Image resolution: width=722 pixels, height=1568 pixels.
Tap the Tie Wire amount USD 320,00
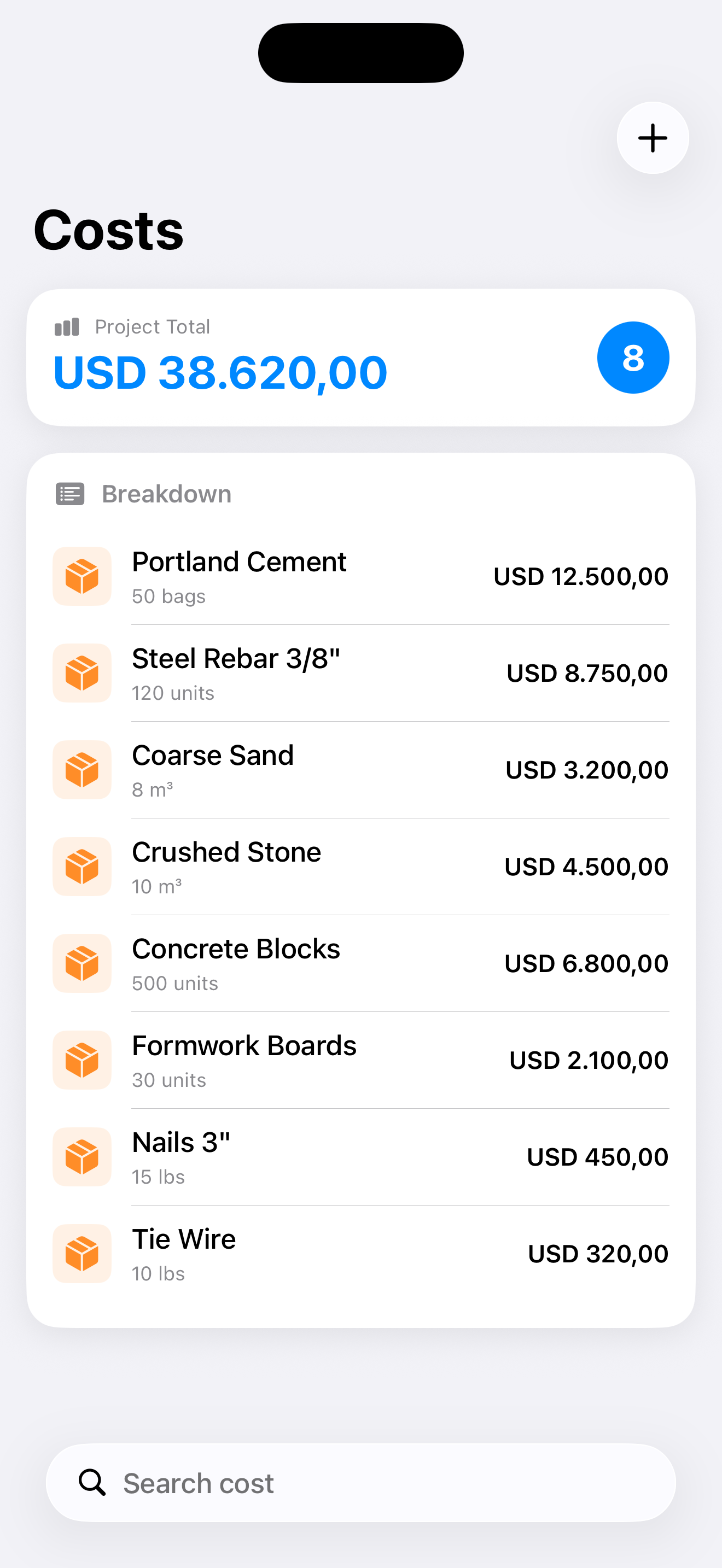click(x=598, y=1254)
